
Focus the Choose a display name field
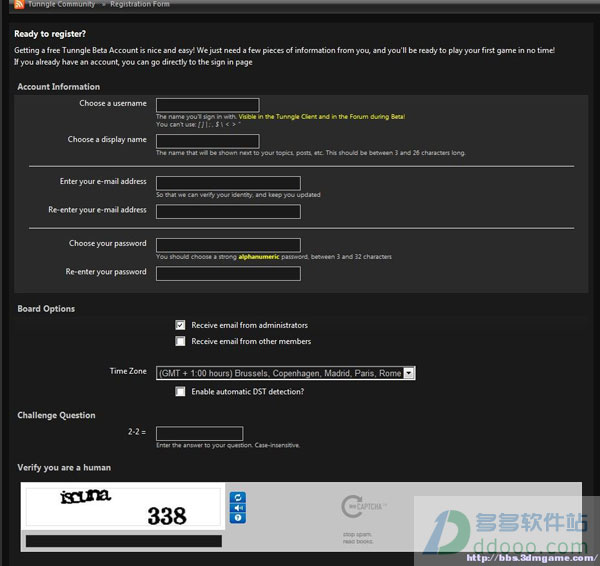(x=207, y=141)
